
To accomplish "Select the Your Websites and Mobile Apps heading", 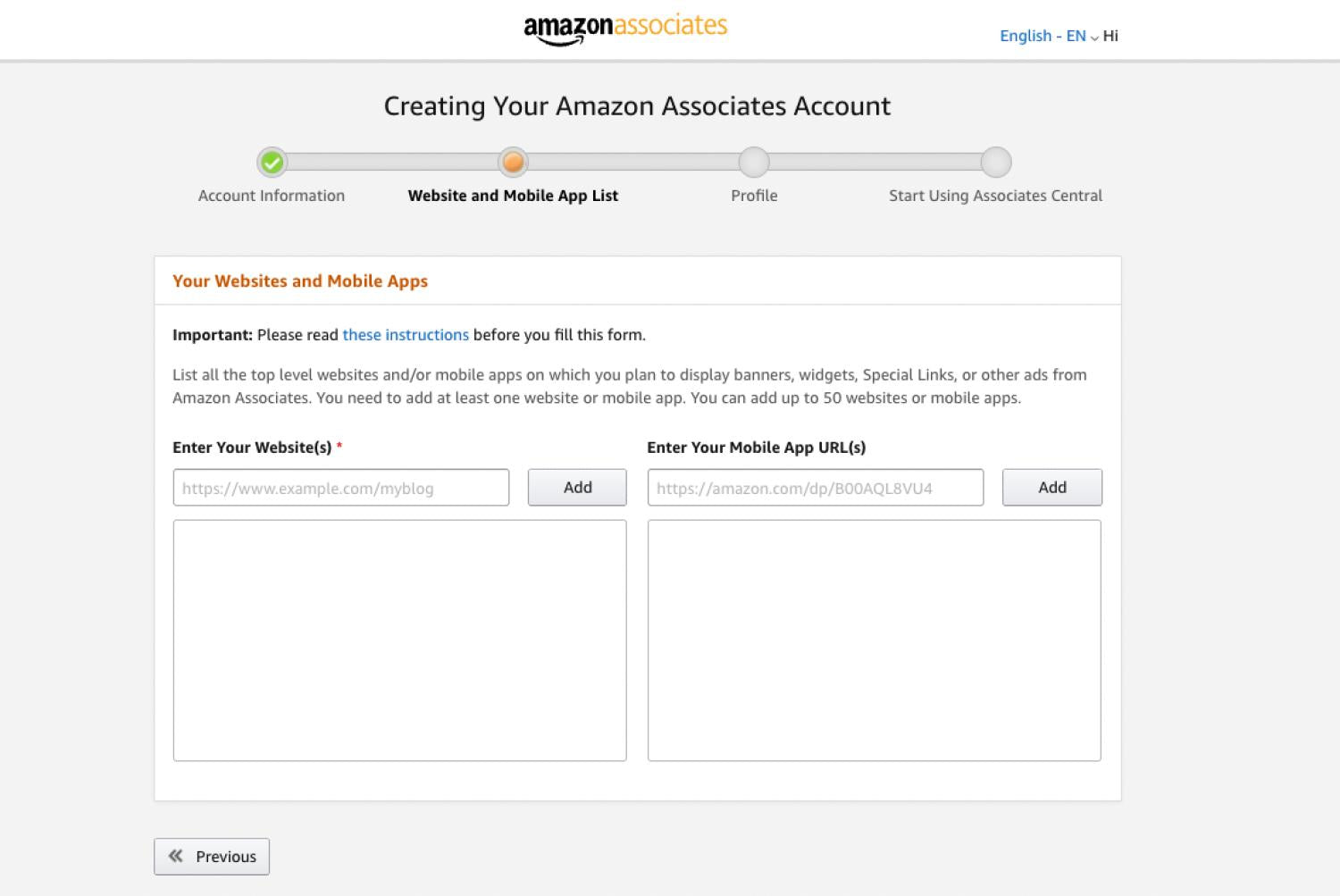I will [x=300, y=281].
